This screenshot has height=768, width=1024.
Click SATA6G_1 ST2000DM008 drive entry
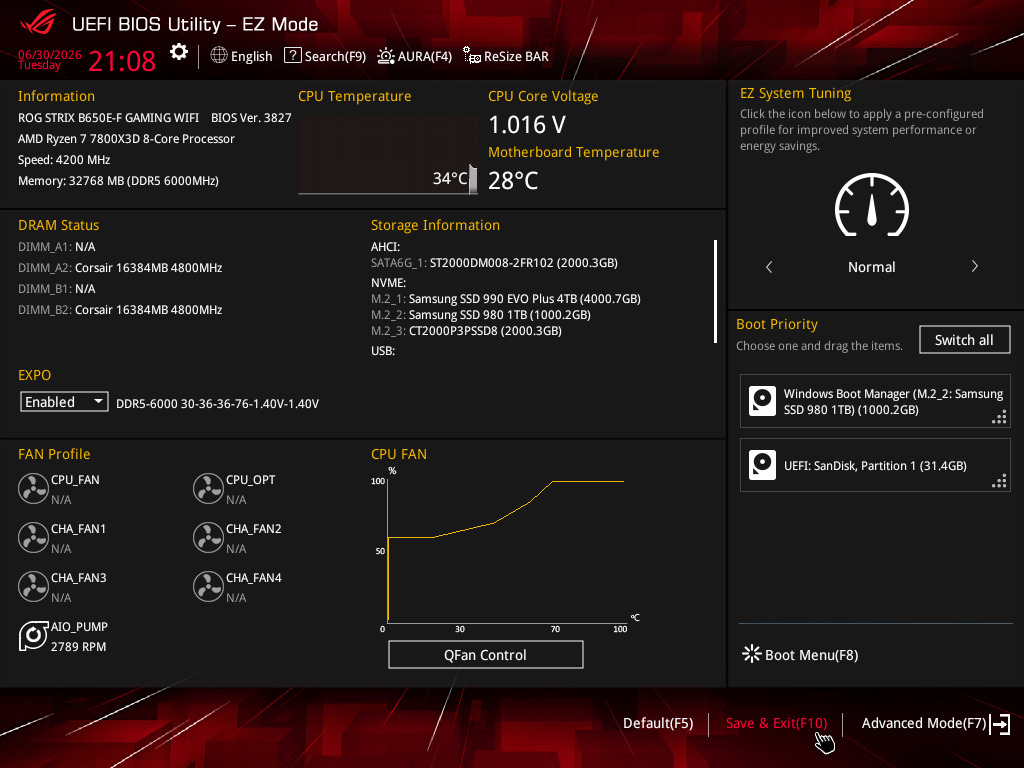click(x=494, y=263)
